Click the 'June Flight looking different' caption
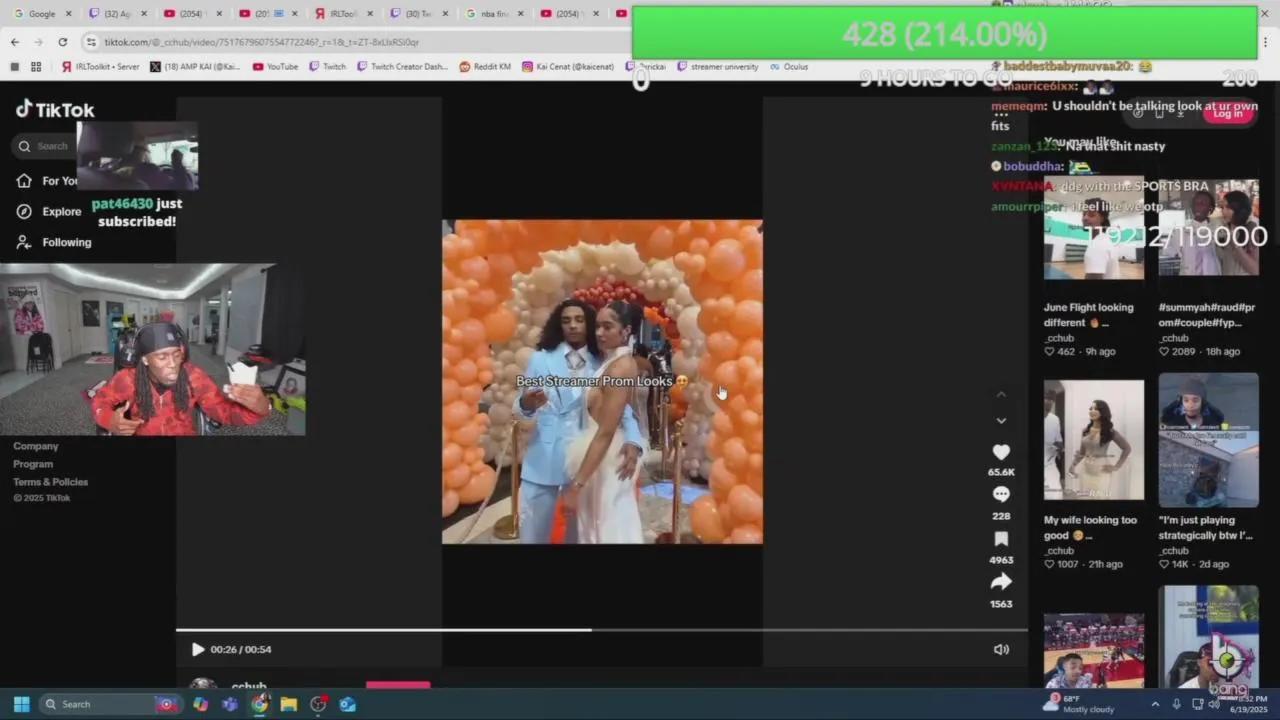Image resolution: width=1280 pixels, height=720 pixels. [1089, 315]
